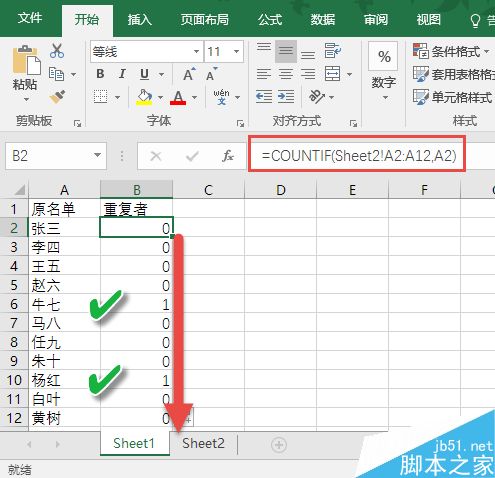Click the confirm checkmark in formula bar
This screenshot has height=478, width=495.
(192, 156)
